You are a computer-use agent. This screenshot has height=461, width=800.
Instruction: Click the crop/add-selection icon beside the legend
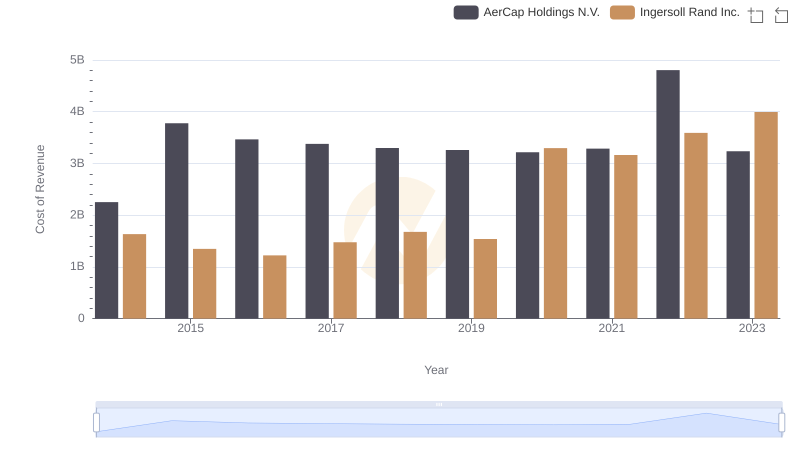[756, 15]
